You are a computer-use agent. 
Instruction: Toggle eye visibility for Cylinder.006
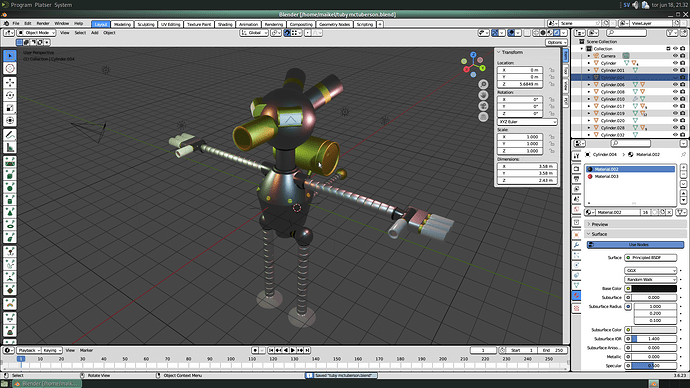click(x=675, y=84)
